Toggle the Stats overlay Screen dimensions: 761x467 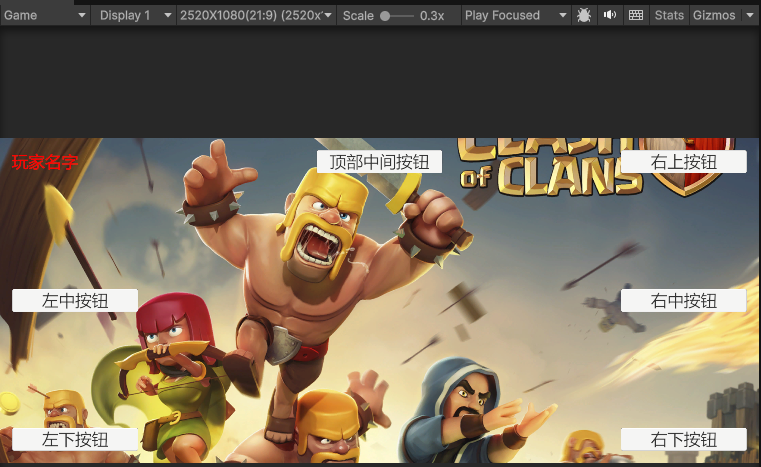[x=669, y=15]
